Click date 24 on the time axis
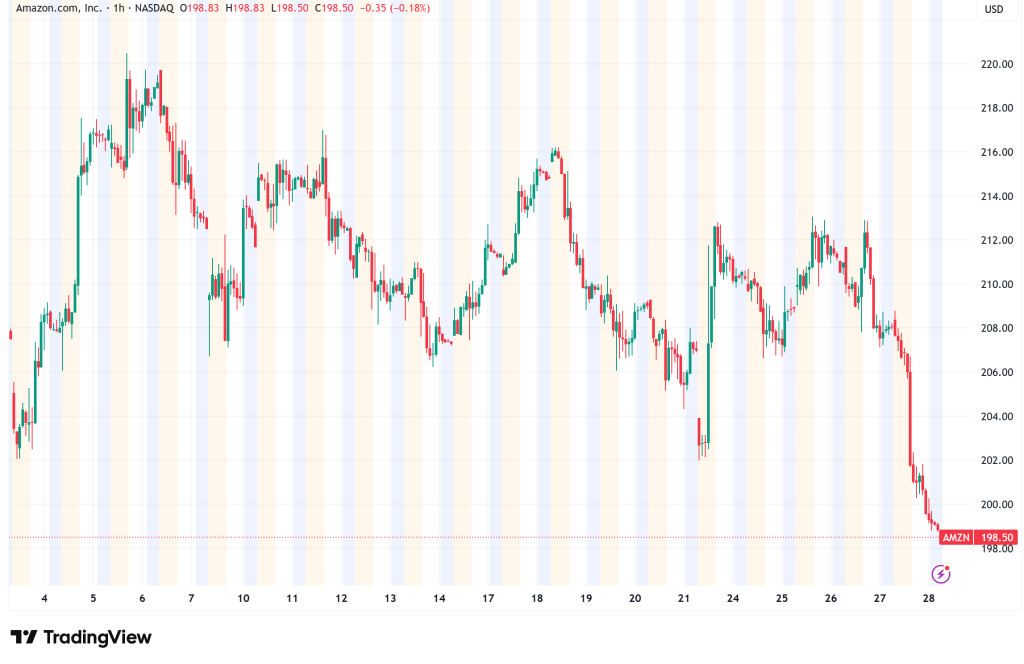The image size is (1024, 664). (x=733, y=599)
